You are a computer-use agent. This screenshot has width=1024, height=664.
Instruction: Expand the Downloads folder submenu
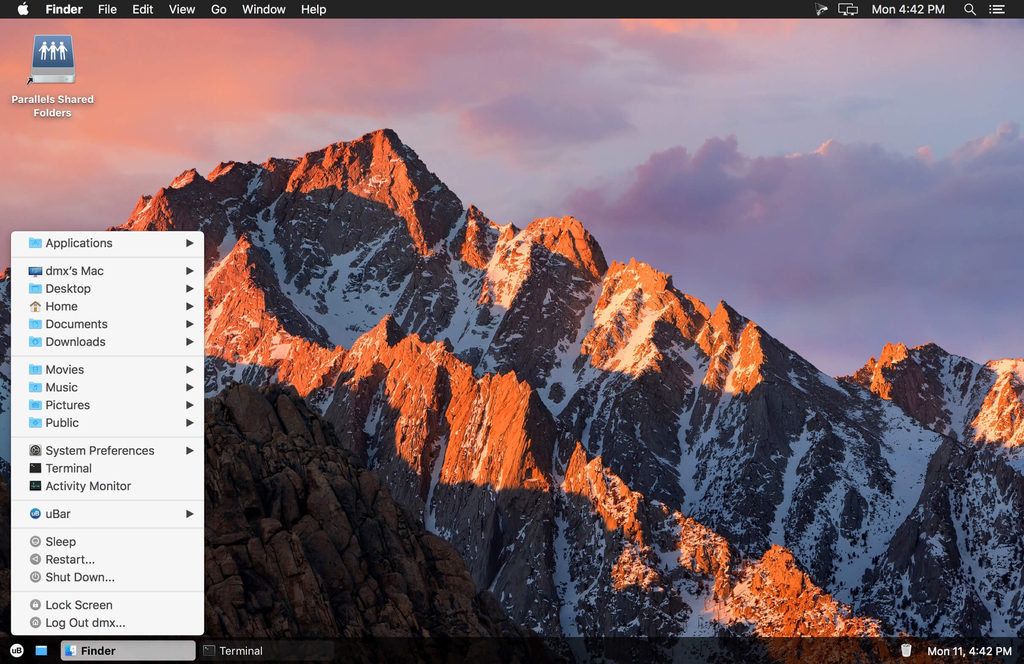coord(107,342)
